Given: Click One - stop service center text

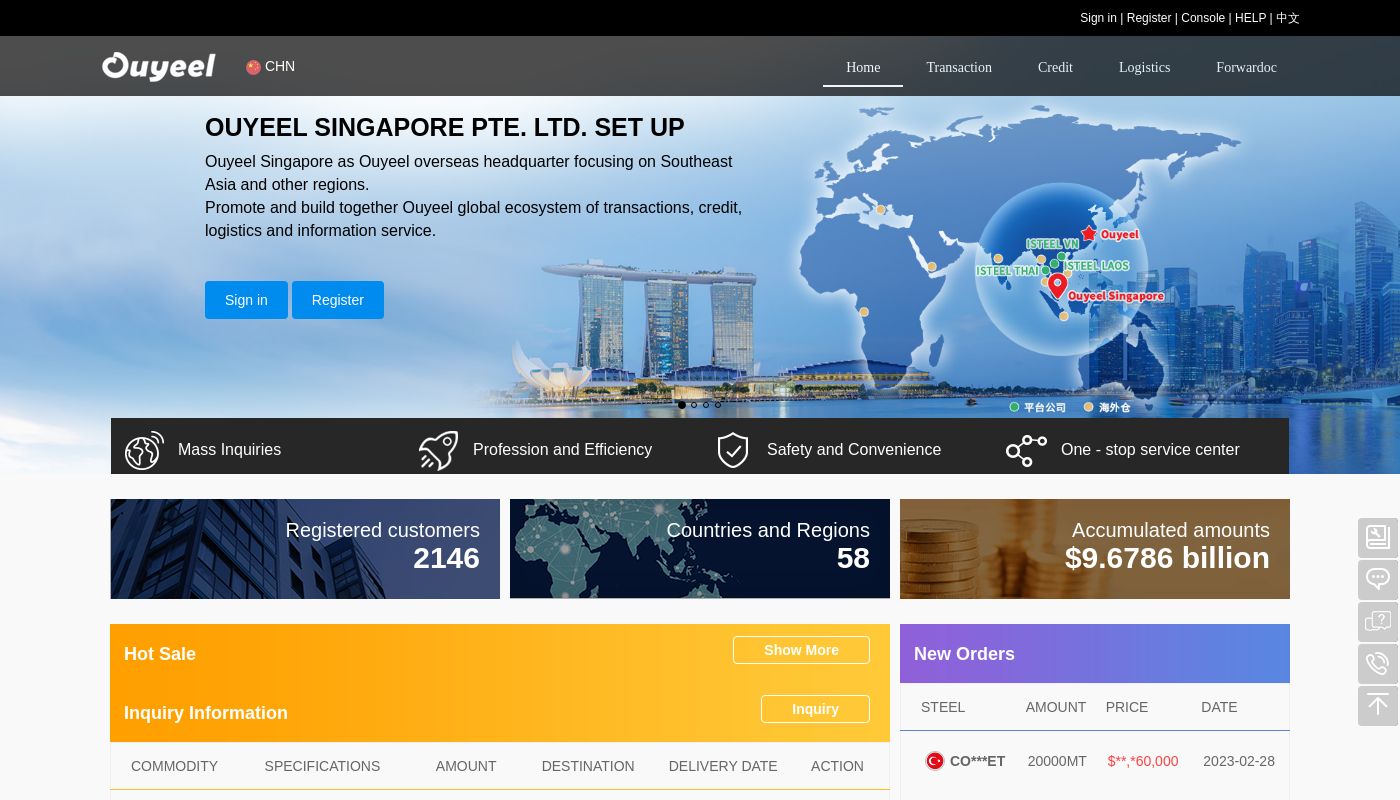Looking at the screenshot, I should (1150, 450).
